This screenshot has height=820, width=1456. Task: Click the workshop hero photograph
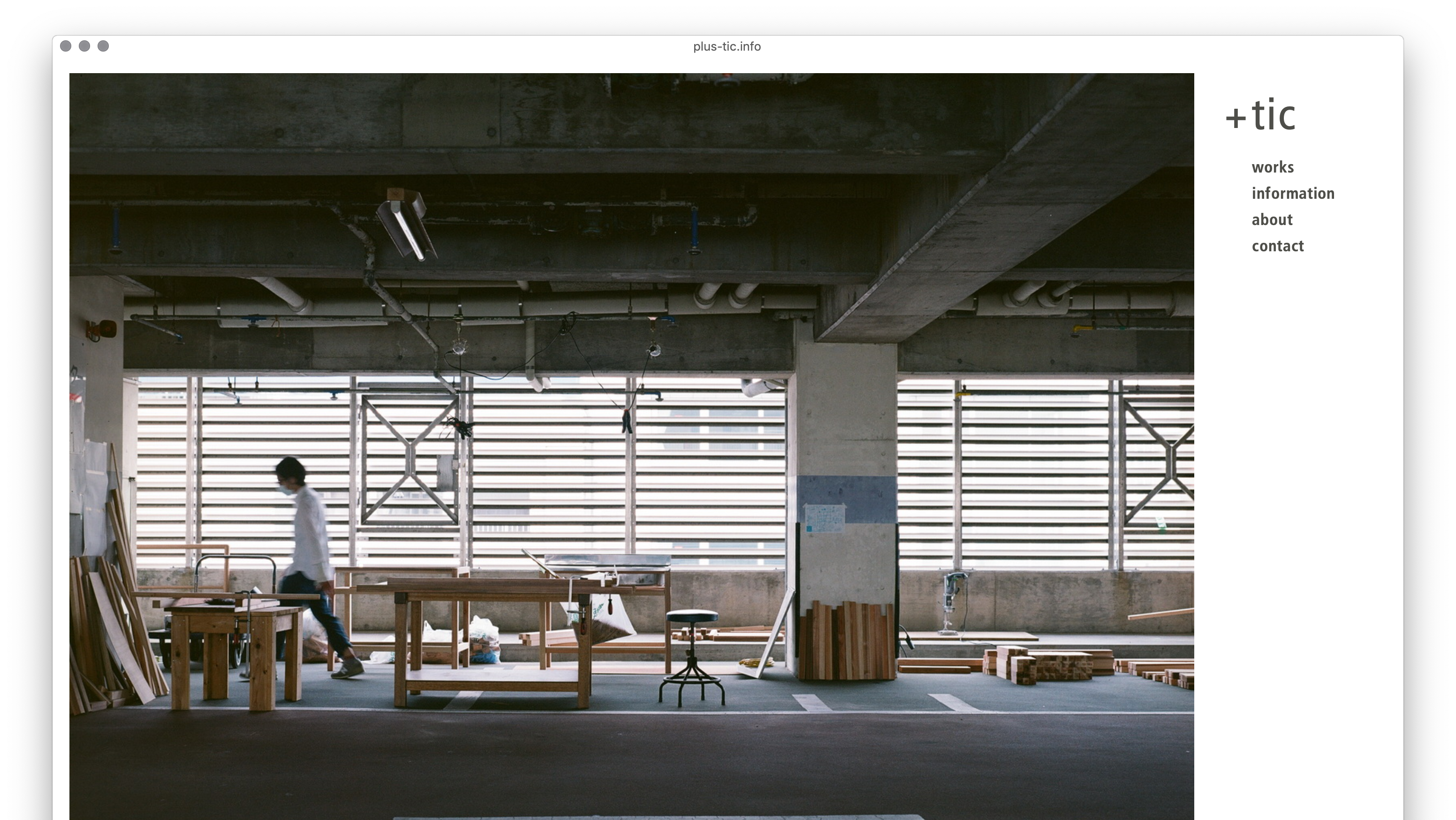coord(631,446)
